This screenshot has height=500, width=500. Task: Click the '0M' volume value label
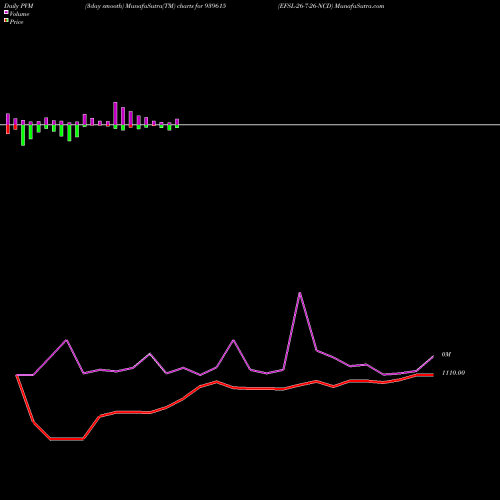(446, 354)
